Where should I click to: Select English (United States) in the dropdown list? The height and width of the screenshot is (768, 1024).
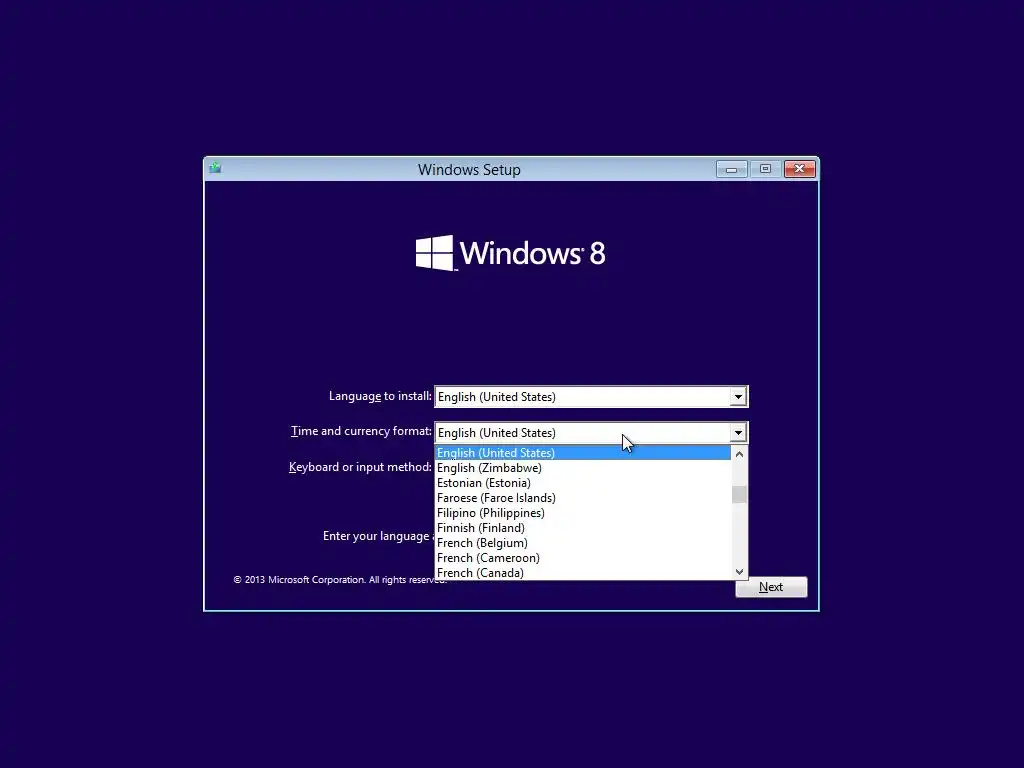click(x=583, y=453)
